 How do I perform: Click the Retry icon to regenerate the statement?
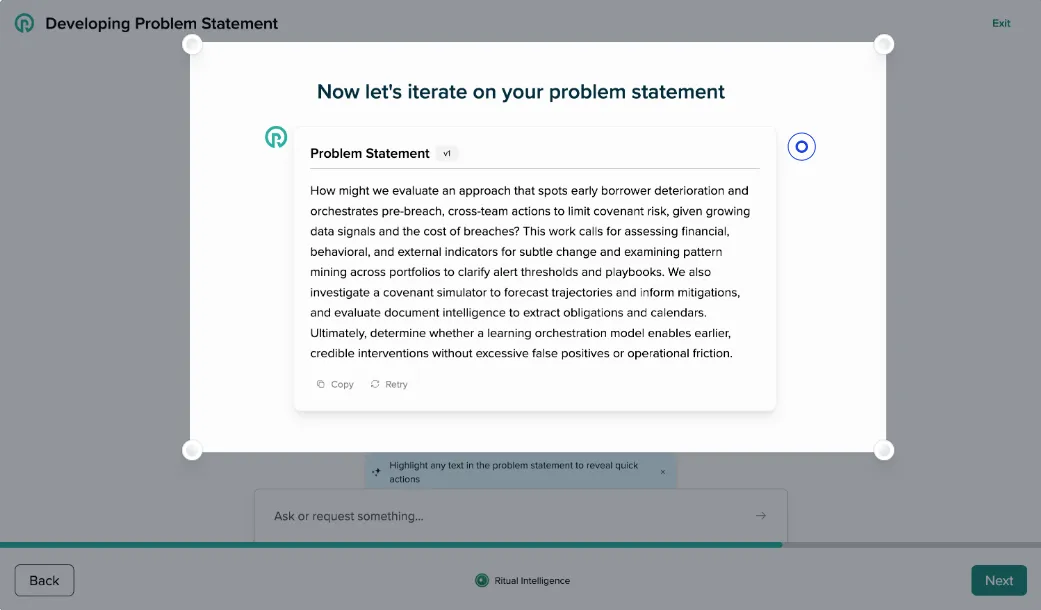[x=375, y=384]
